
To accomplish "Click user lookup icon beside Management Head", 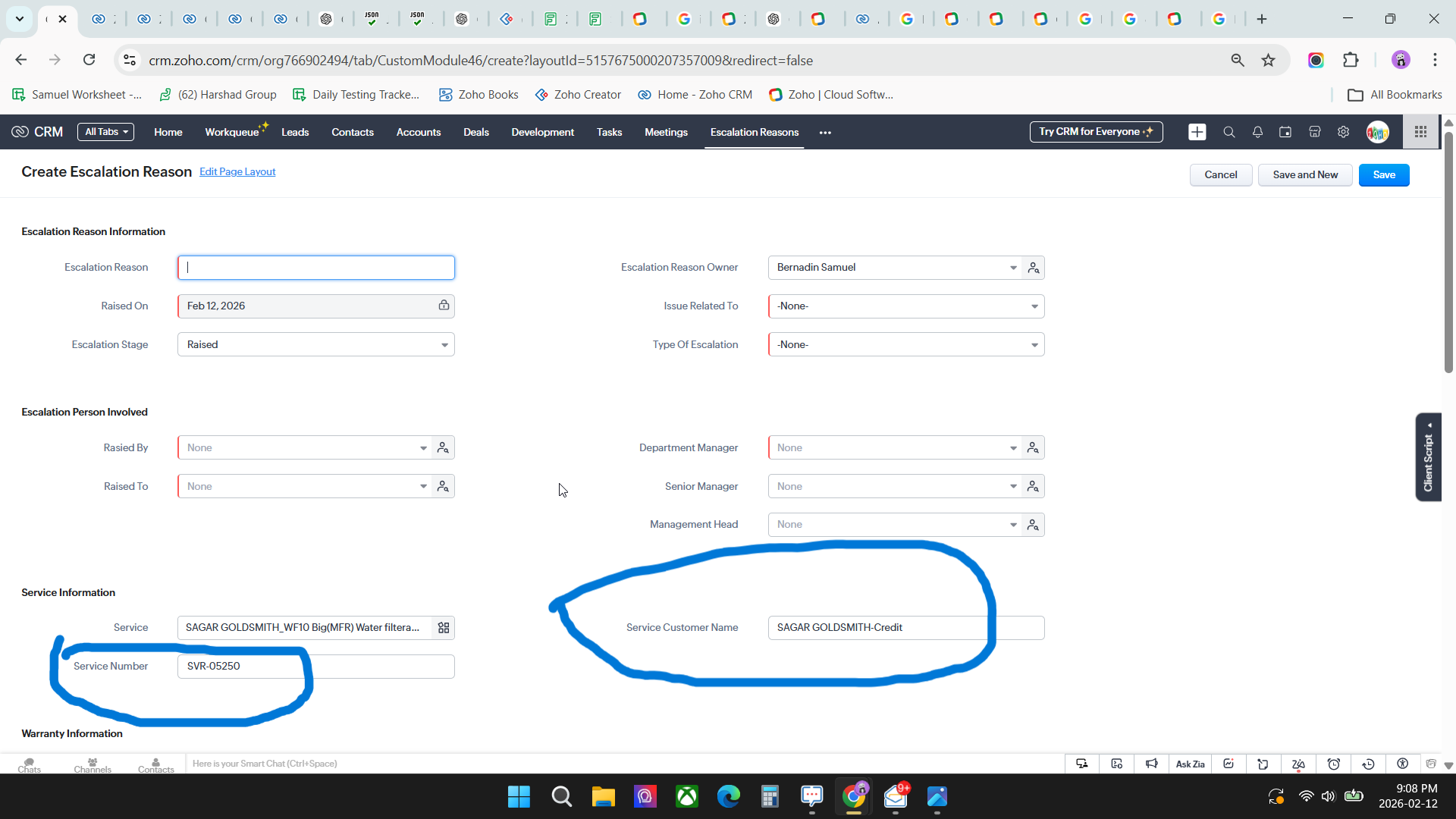I will (1033, 525).
